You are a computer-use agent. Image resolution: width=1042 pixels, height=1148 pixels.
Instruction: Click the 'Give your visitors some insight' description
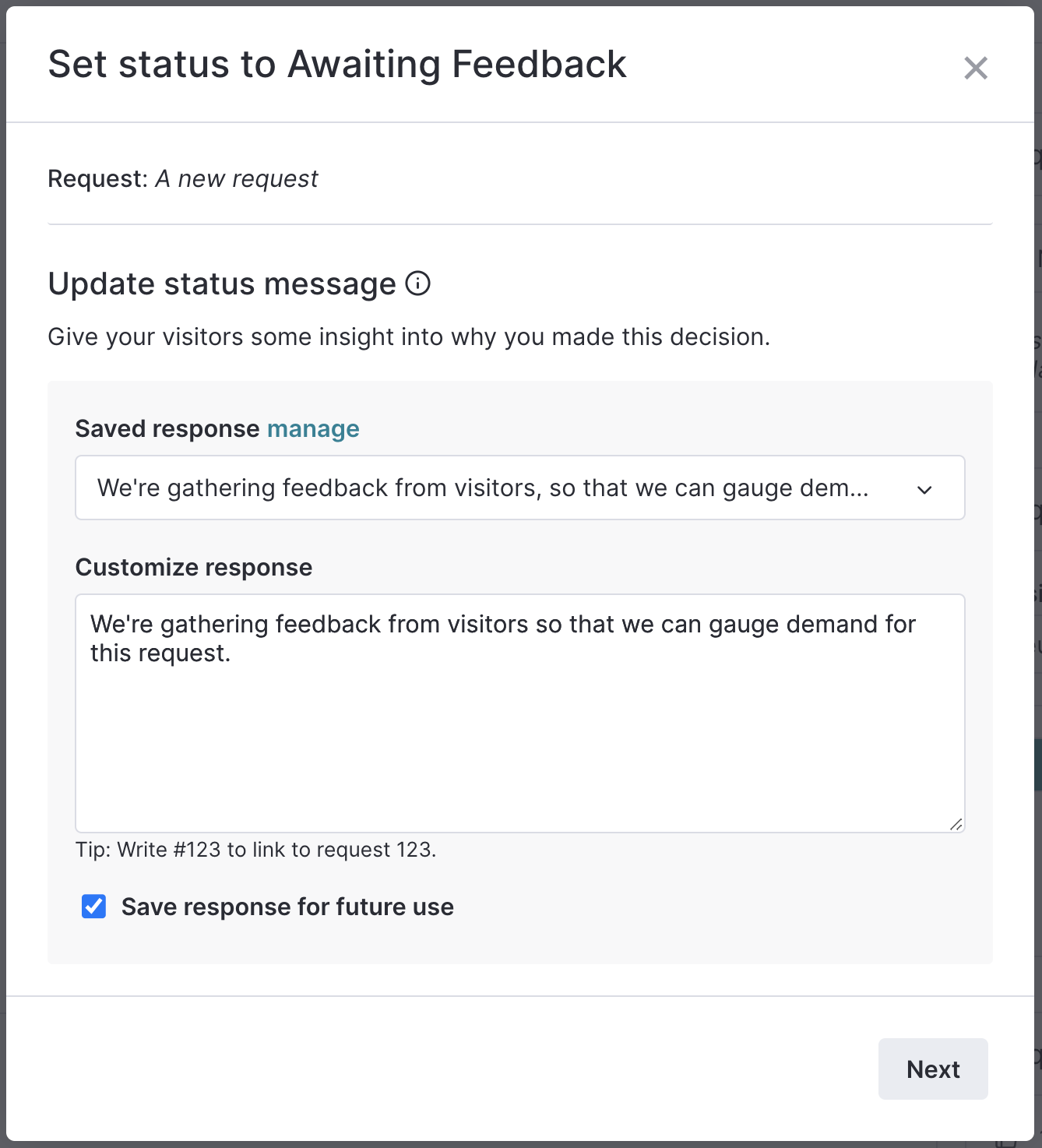coord(409,337)
